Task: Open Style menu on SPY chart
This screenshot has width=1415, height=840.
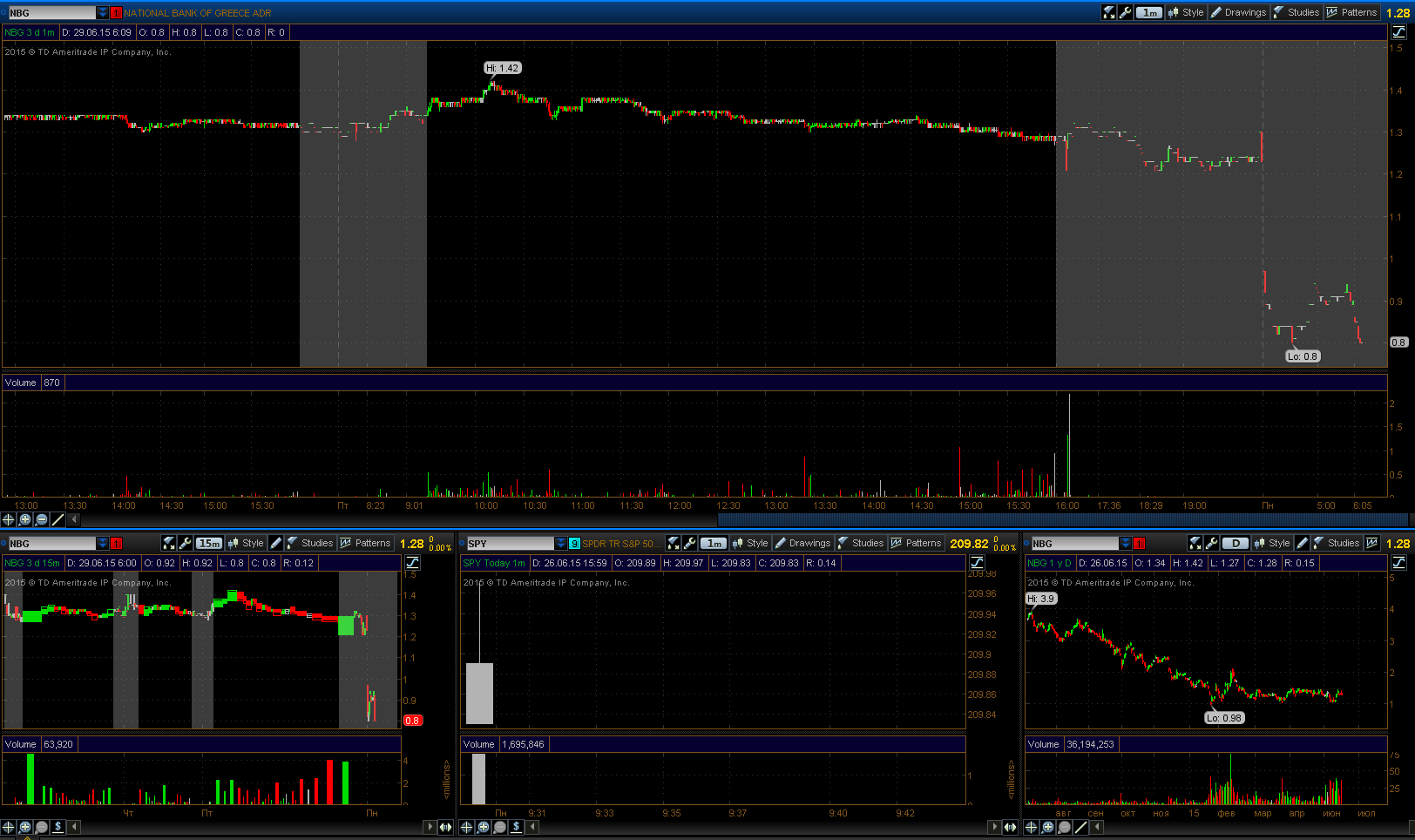Action: [x=750, y=543]
